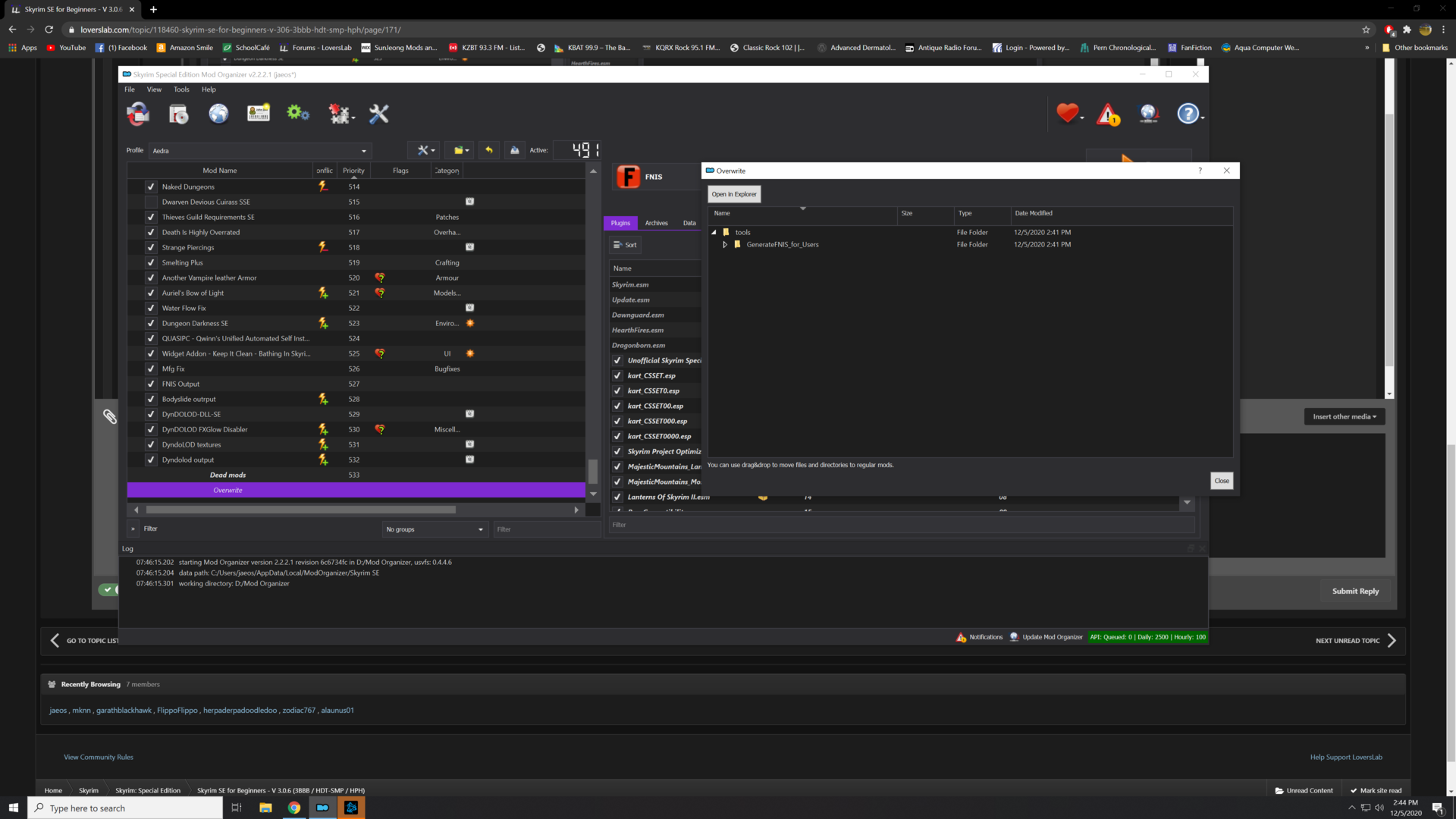Open the Insert other media dropdown
1456x819 pixels.
pyautogui.click(x=1345, y=416)
